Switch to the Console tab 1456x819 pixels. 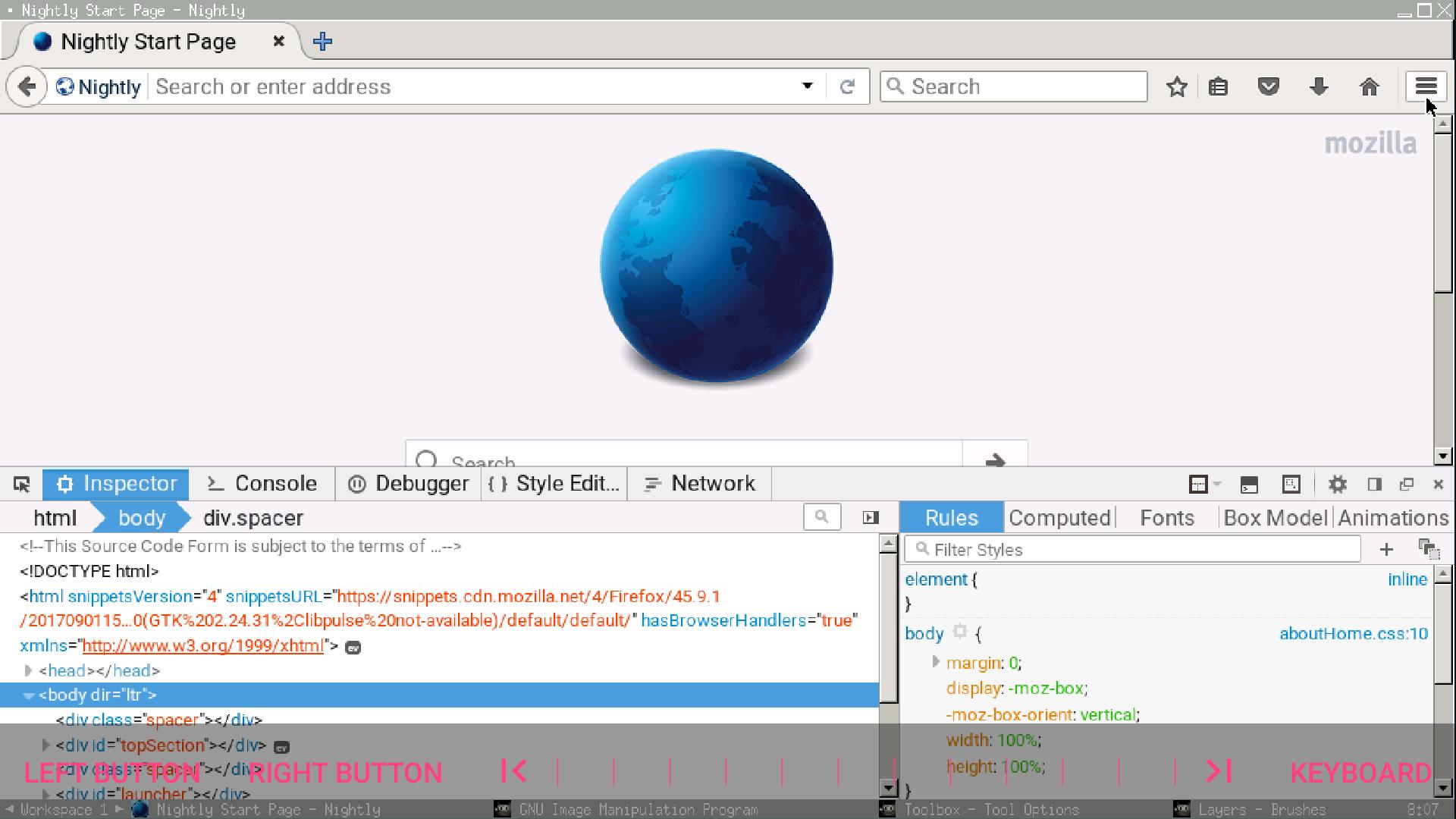click(x=262, y=484)
